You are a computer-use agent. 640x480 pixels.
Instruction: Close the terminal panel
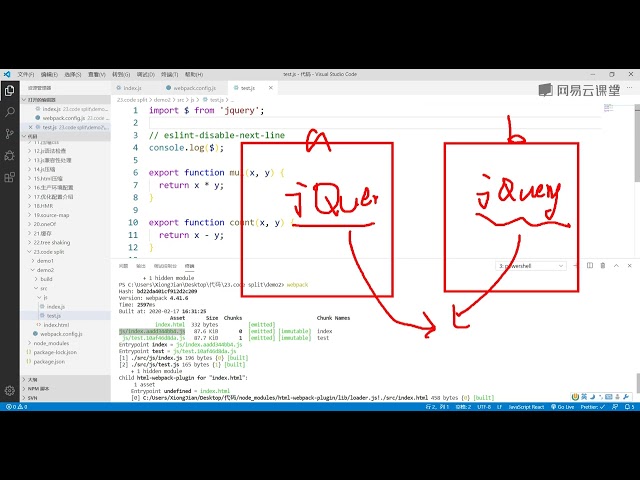[629, 266]
